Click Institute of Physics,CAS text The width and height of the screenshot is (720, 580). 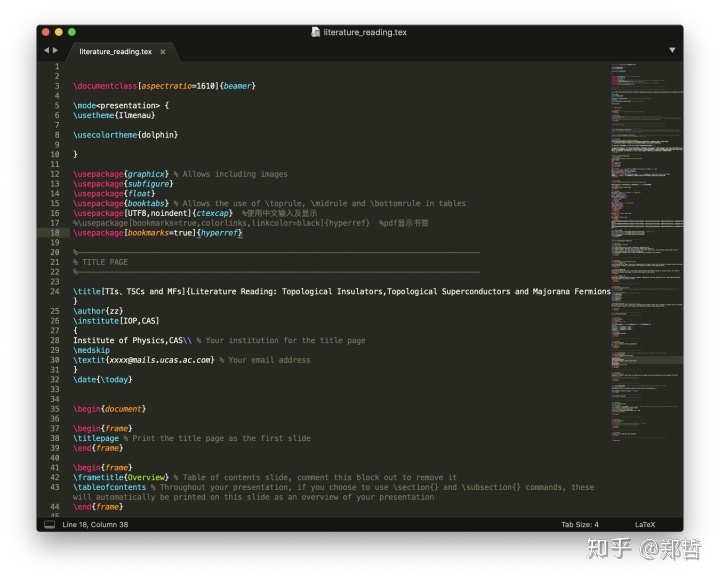(x=128, y=340)
